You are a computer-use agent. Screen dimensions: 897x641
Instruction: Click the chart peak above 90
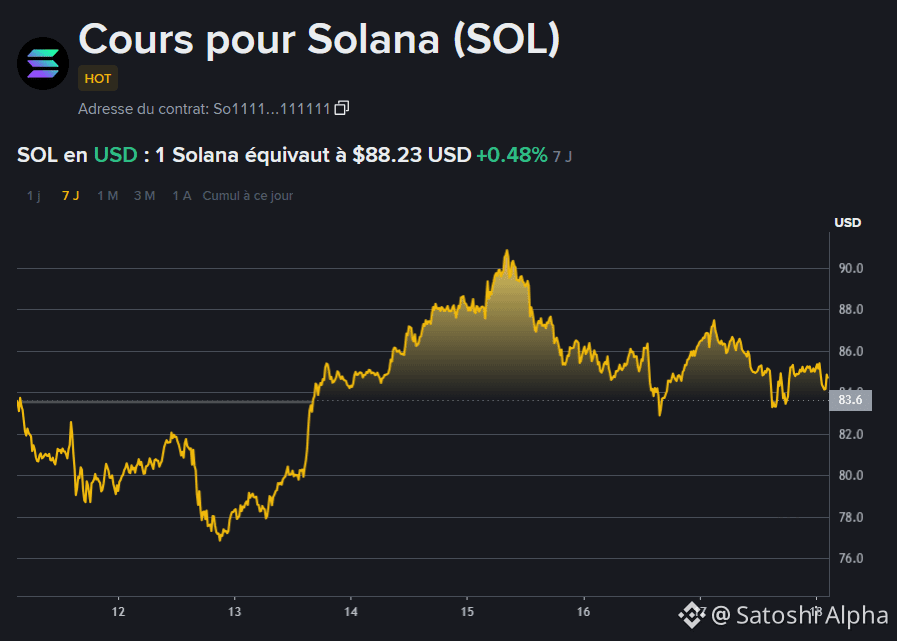pyautogui.click(x=506, y=251)
